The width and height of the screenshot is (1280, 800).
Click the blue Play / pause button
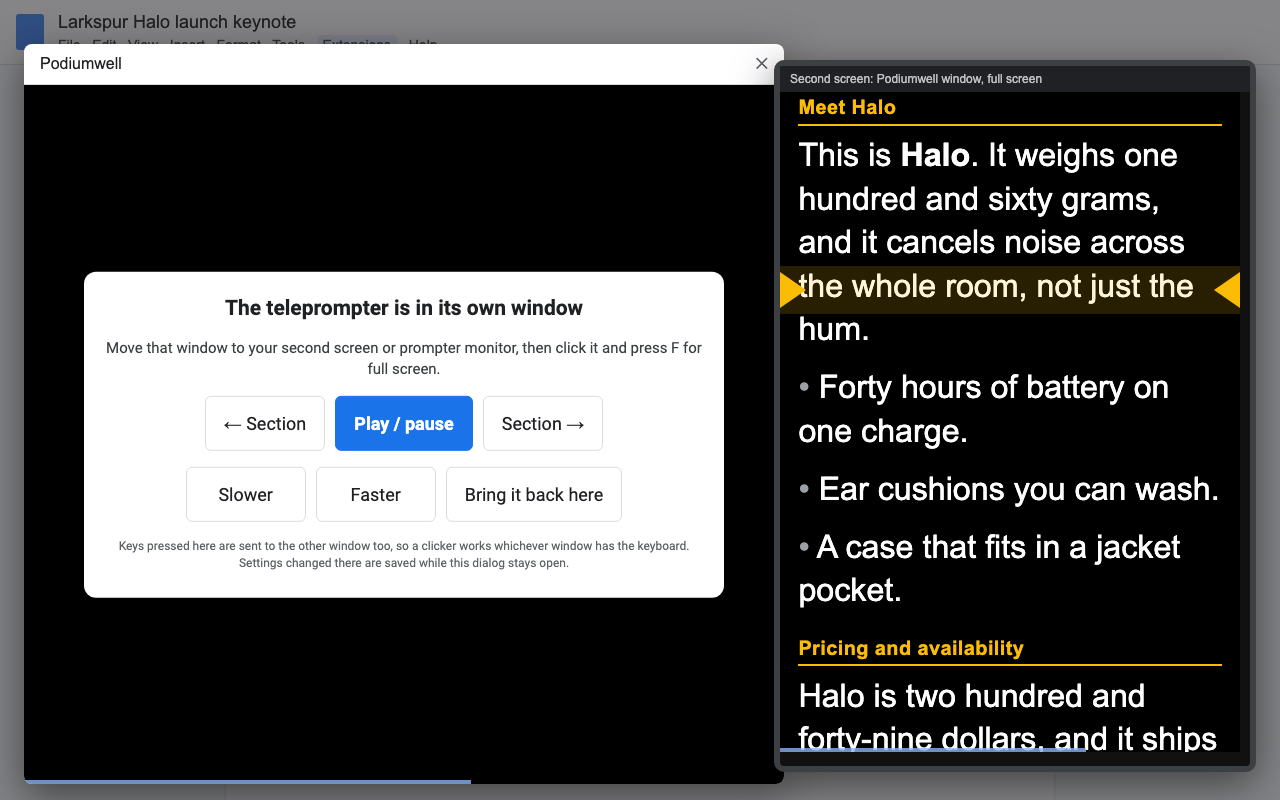point(404,424)
